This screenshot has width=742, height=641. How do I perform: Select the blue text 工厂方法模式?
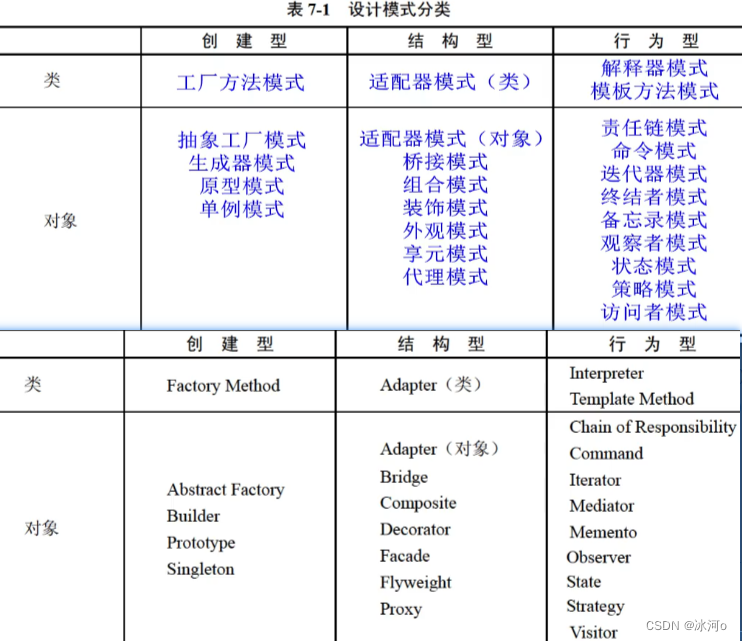pos(240,83)
